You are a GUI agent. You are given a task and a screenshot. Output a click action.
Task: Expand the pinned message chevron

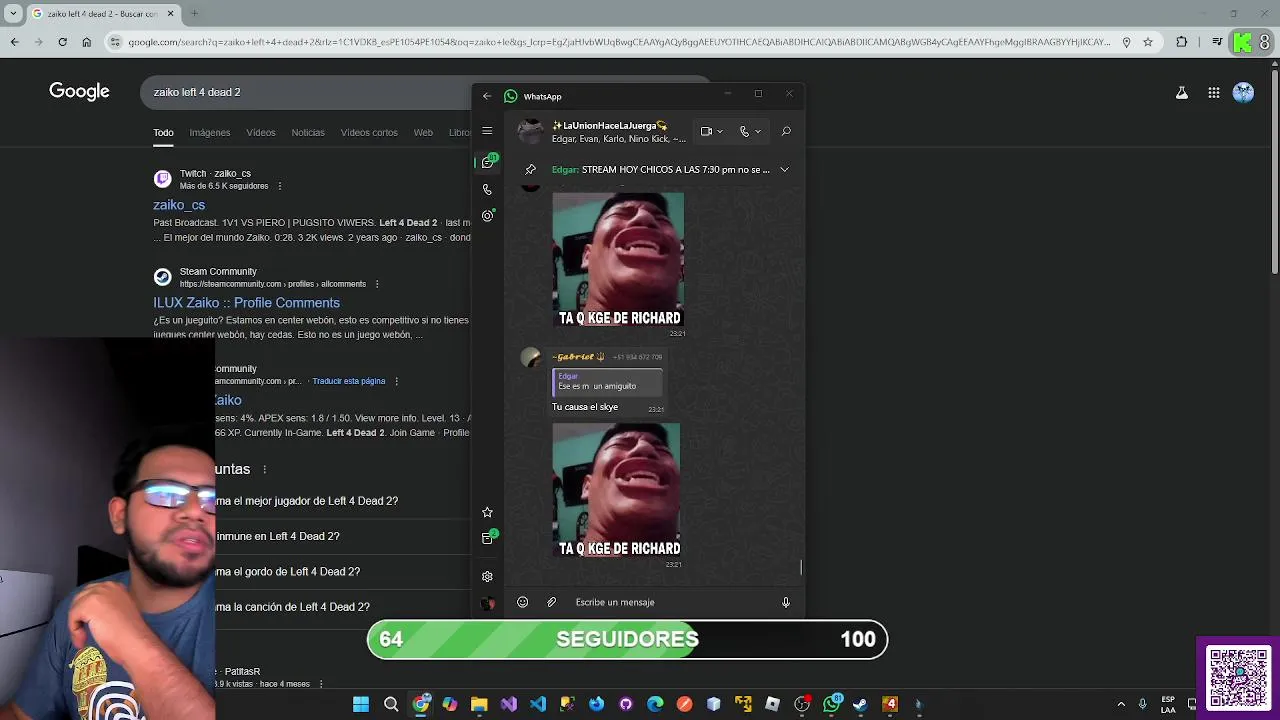tap(784, 170)
